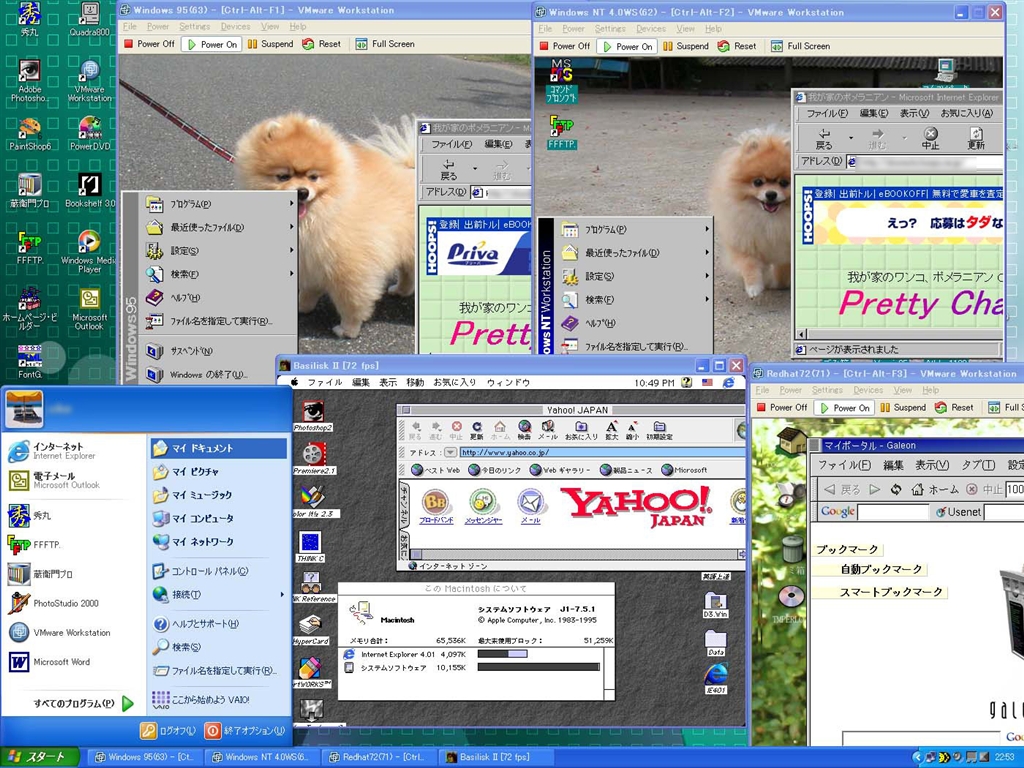
Task: Select マイ ドキュメント in the XP Start menu
Action: 219,448
